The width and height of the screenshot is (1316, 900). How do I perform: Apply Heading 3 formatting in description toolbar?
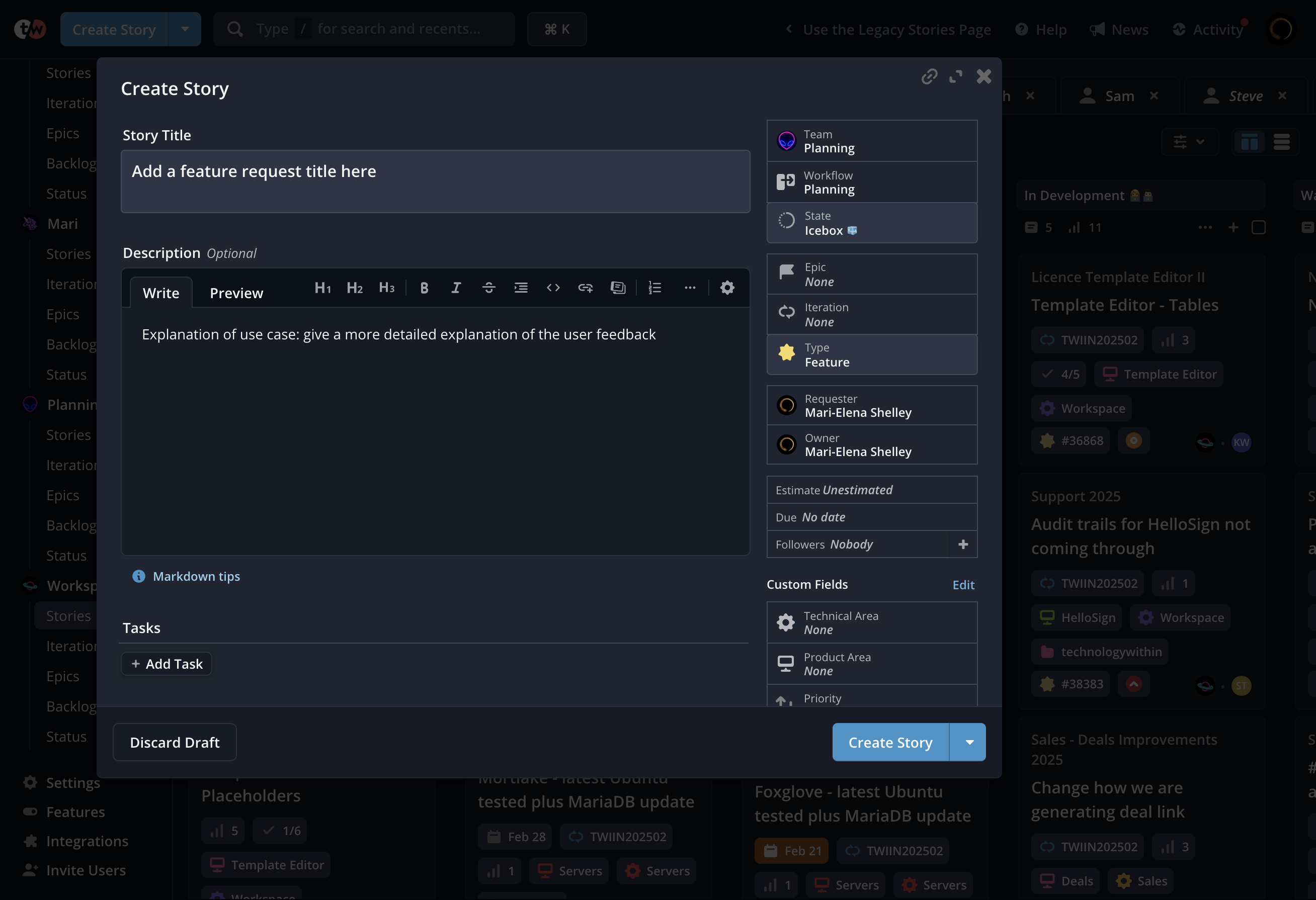(387, 288)
